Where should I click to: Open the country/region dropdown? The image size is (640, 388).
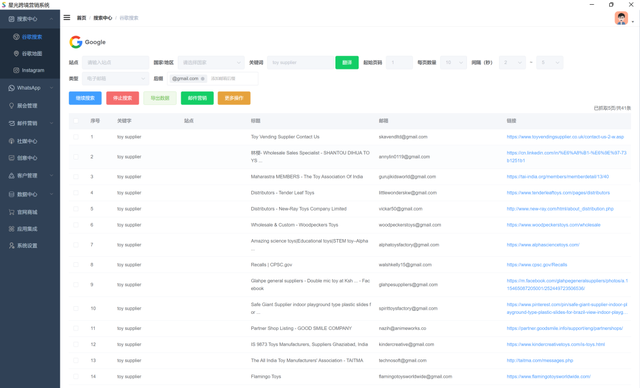(211, 62)
